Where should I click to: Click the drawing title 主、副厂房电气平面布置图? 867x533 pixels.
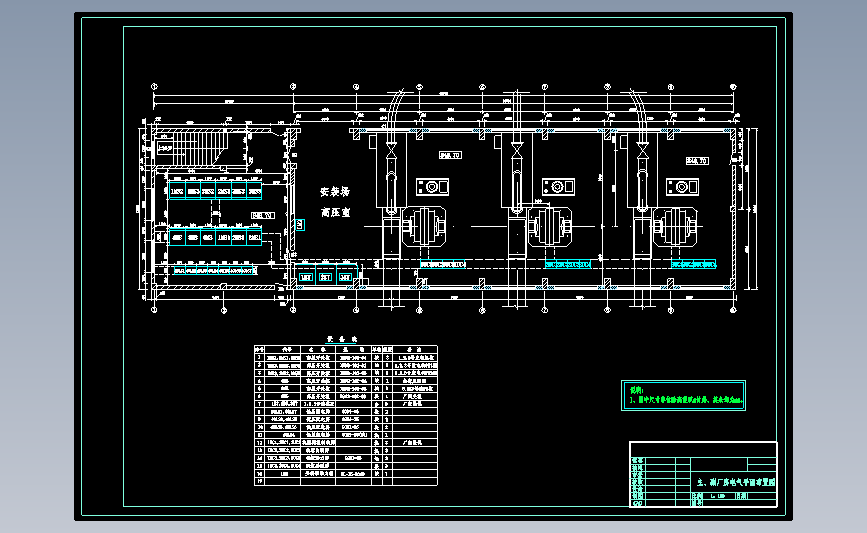tap(736, 482)
